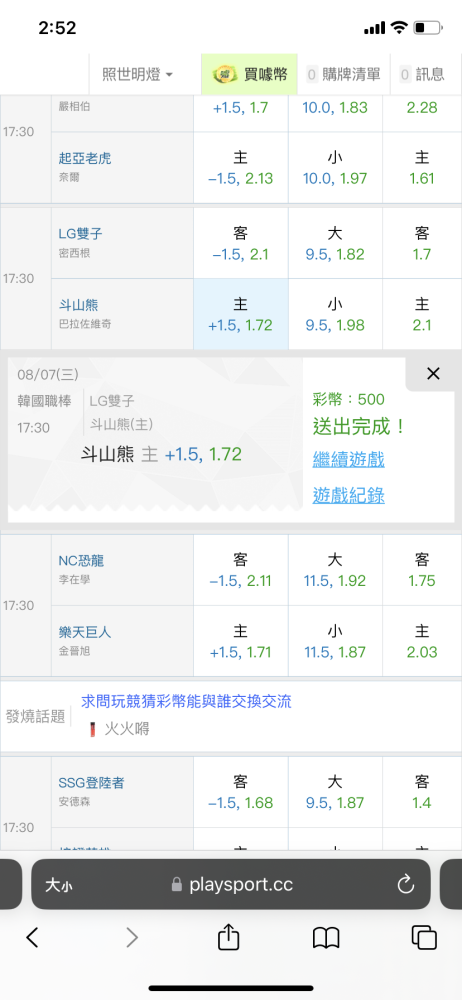Viewport: 462px width, 1000px height.
Task: Reload the playsport.cc page
Action: (406, 884)
